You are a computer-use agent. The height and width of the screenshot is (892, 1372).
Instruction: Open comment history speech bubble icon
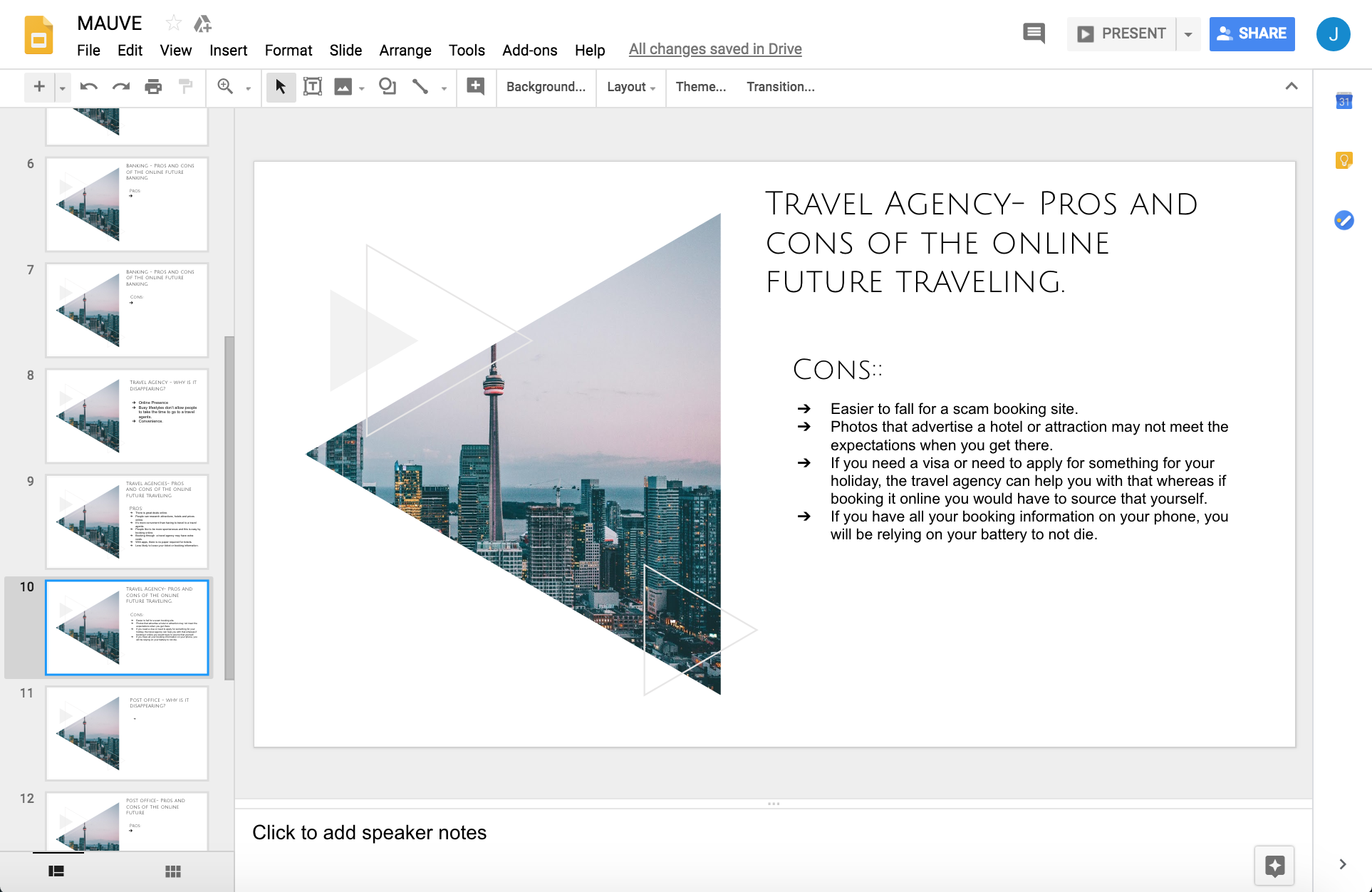(x=1034, y=33)
